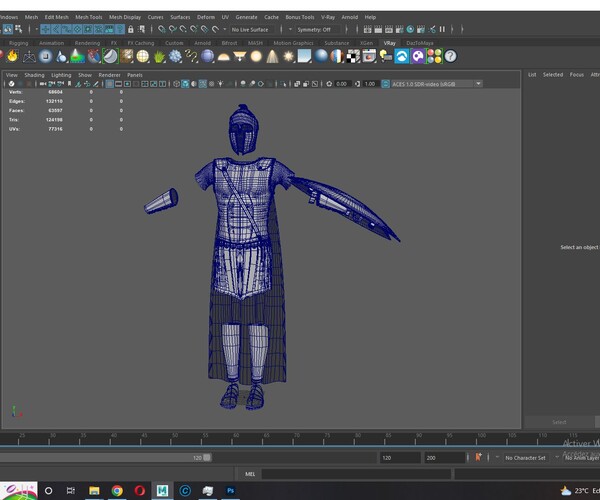Click the Select button at panel bottom
This screenshot has width=600, height=500.
tap(559, 422)
